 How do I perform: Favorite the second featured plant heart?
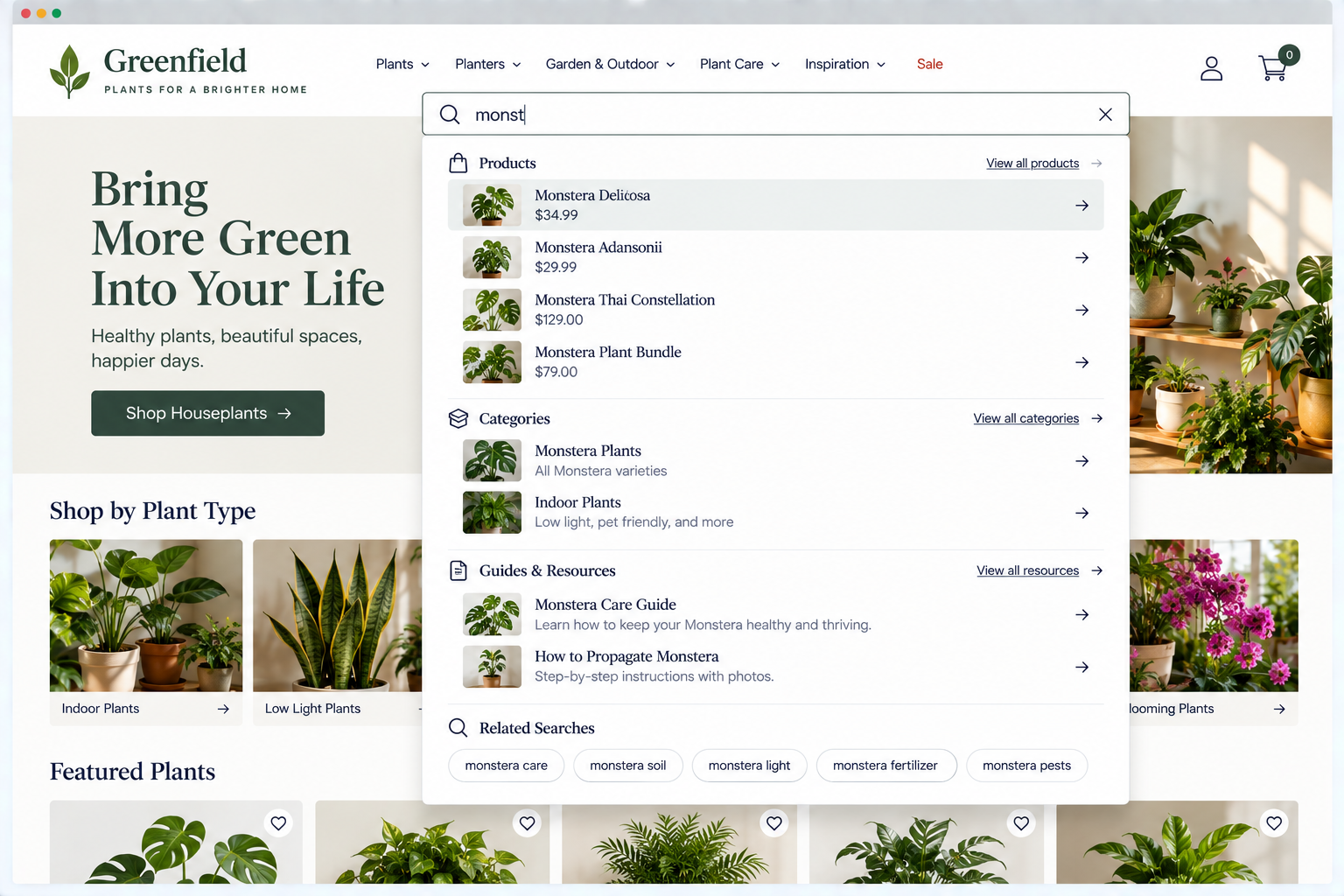pyautogui.click(x=527, y=823)
